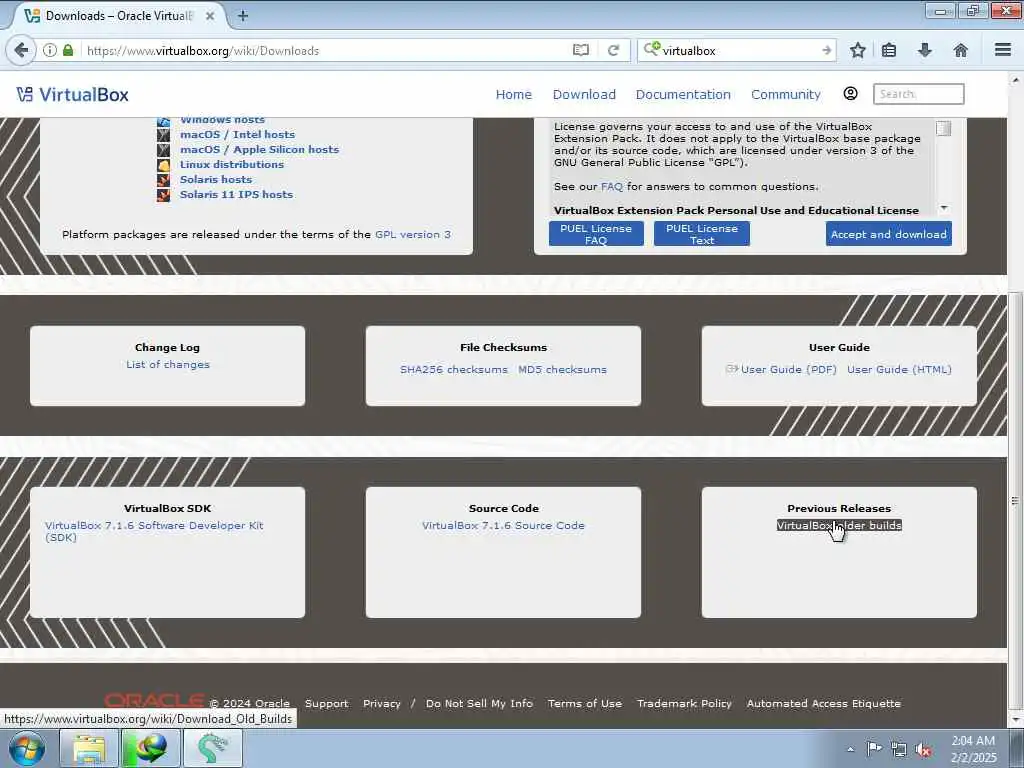Viewport: 1024px width, 768px height.
Task: Open SHA256 checksums link
Action: click(454, 370)
